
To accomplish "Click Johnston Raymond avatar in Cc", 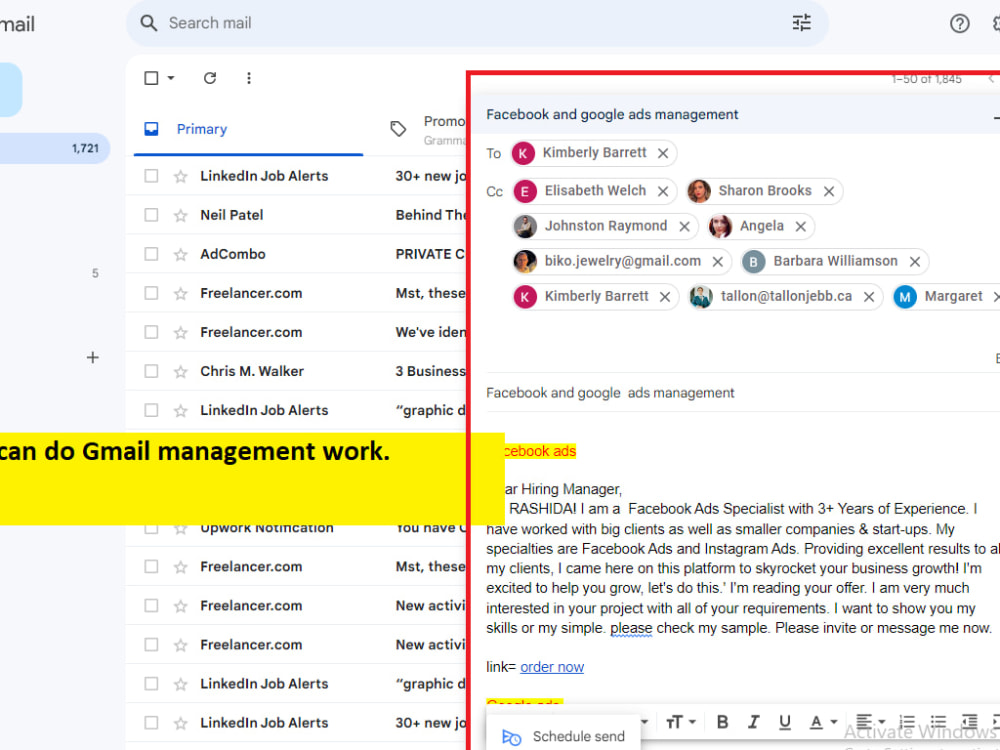I will point(526,226).
